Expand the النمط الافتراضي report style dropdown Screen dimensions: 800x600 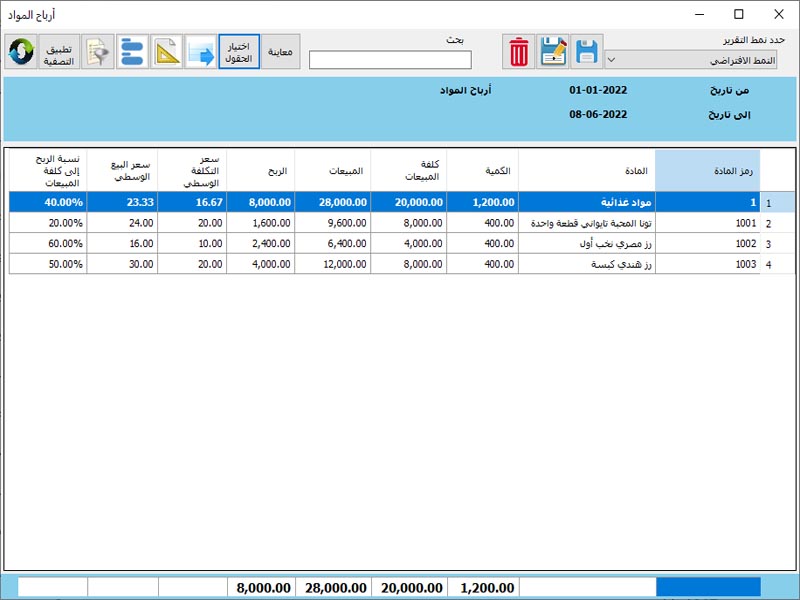(x=691, y=60)
